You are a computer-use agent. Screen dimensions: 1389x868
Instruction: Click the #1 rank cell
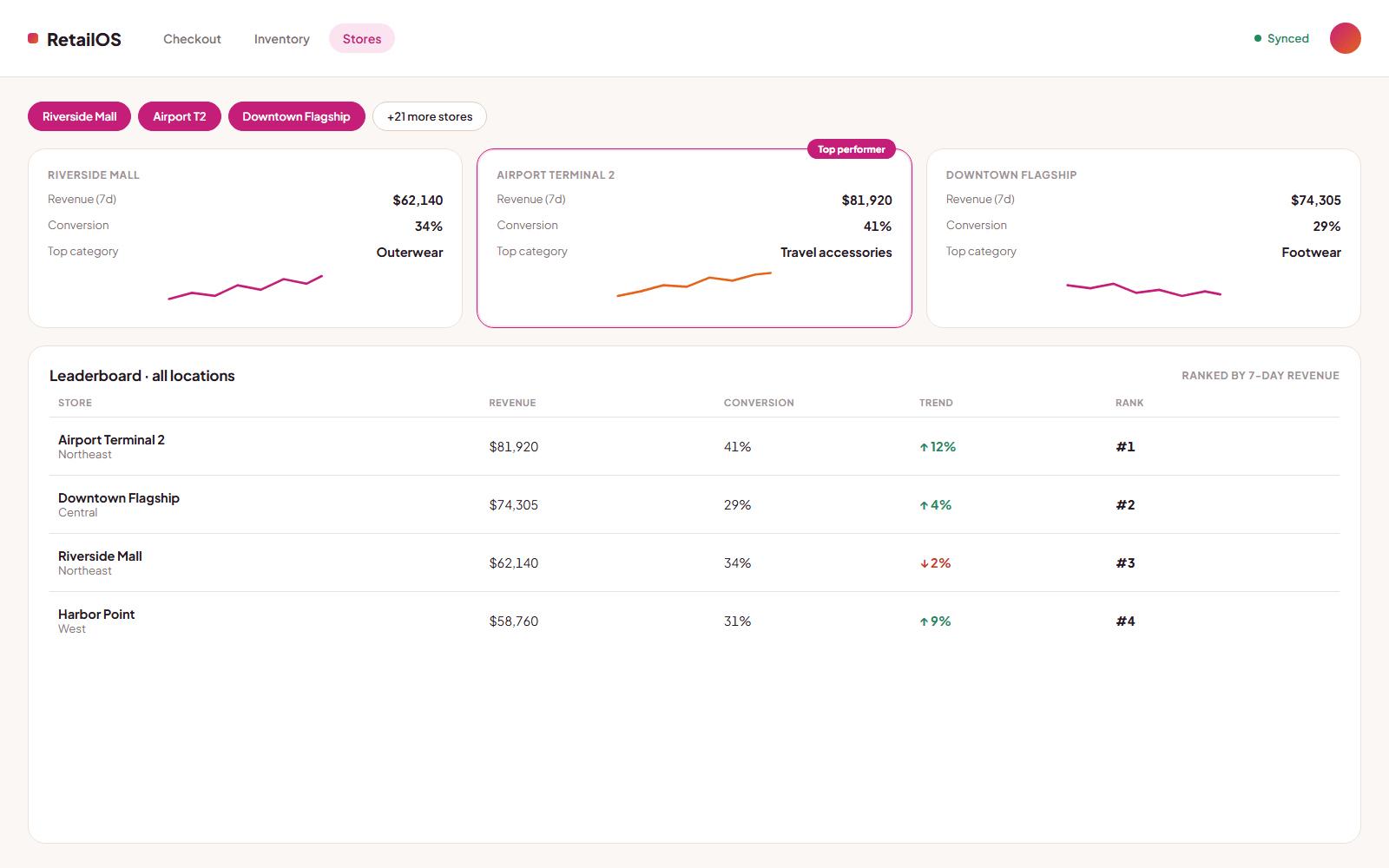point(1125,447)
